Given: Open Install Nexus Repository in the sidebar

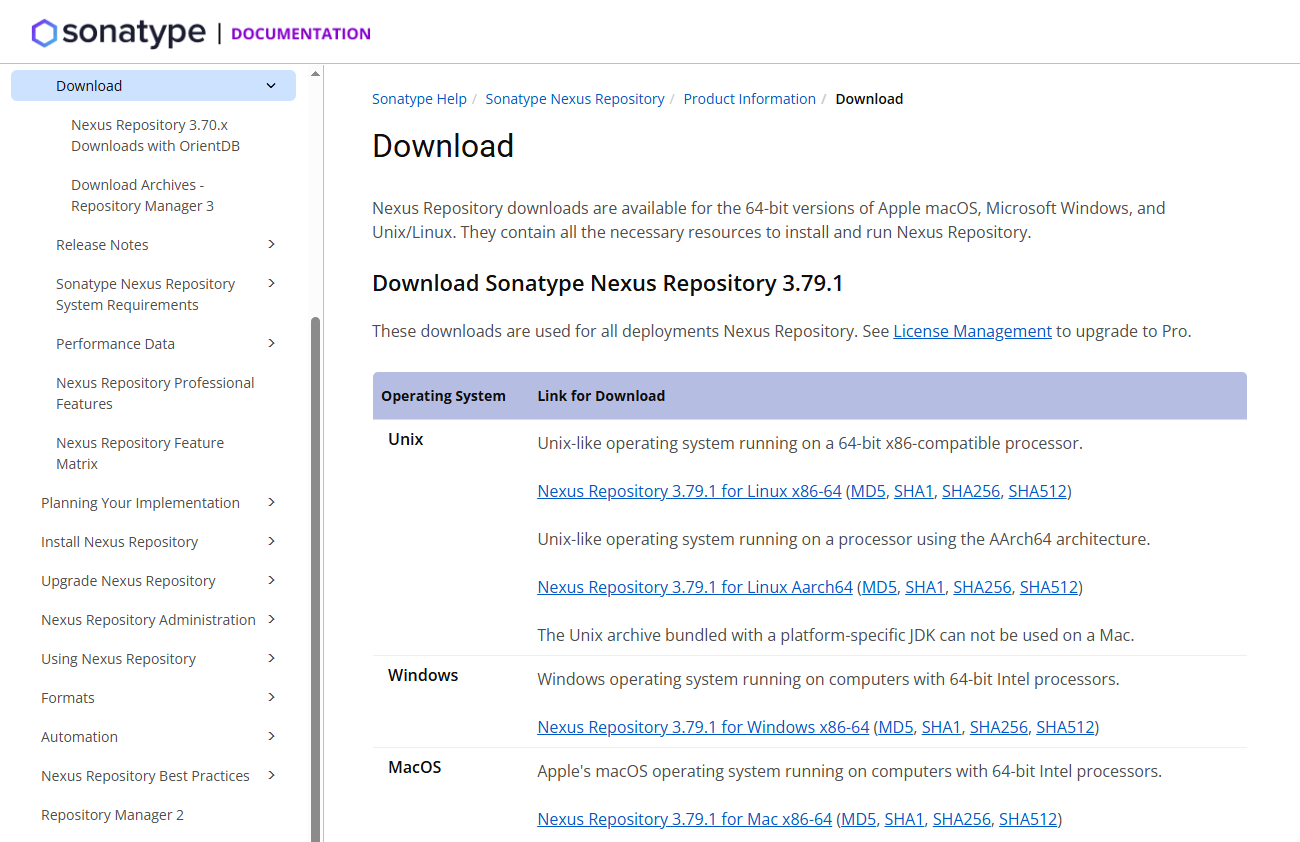Looking at the screenshot, I should (x=119, y=542).
